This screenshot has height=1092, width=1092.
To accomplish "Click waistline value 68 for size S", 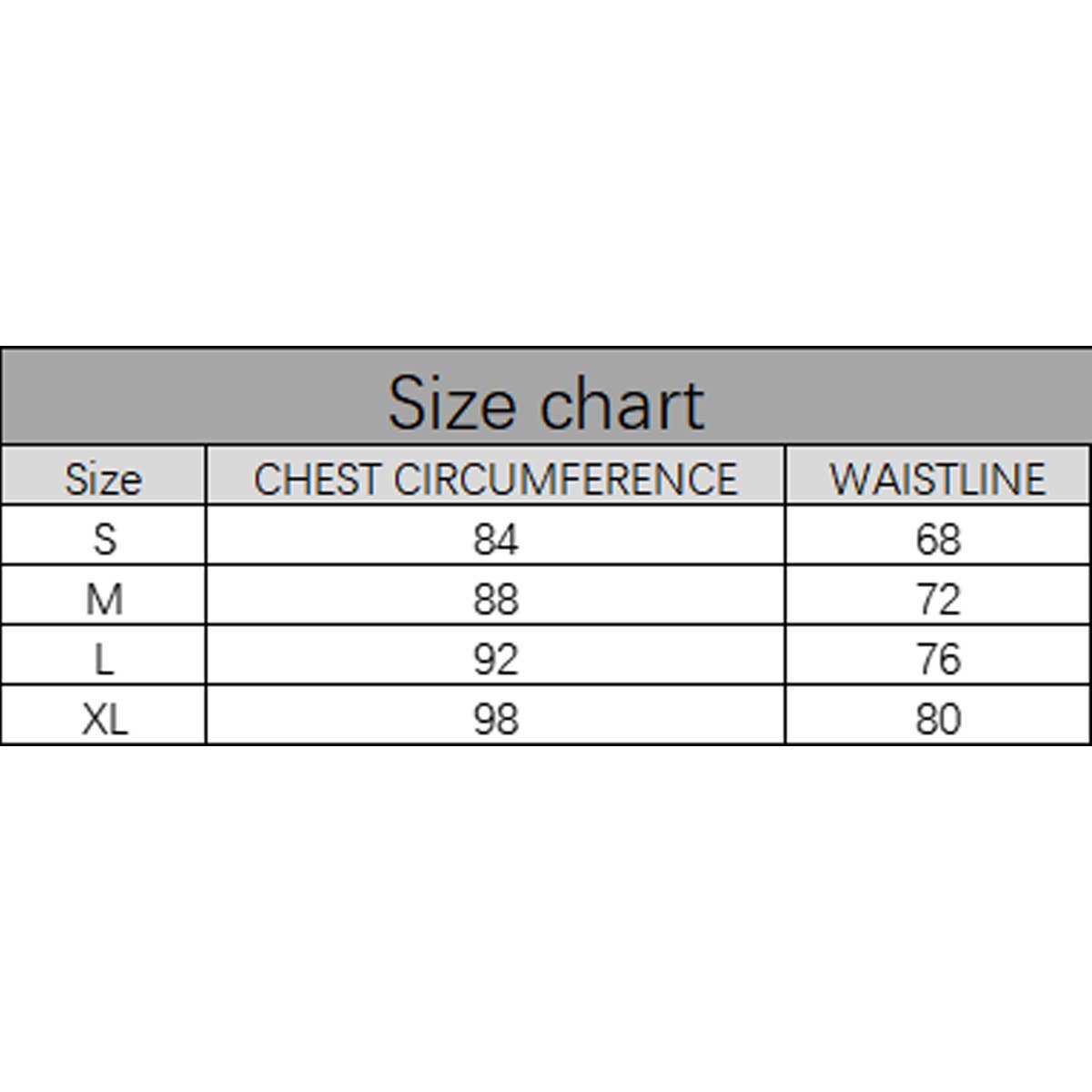I will pos(938,539).
